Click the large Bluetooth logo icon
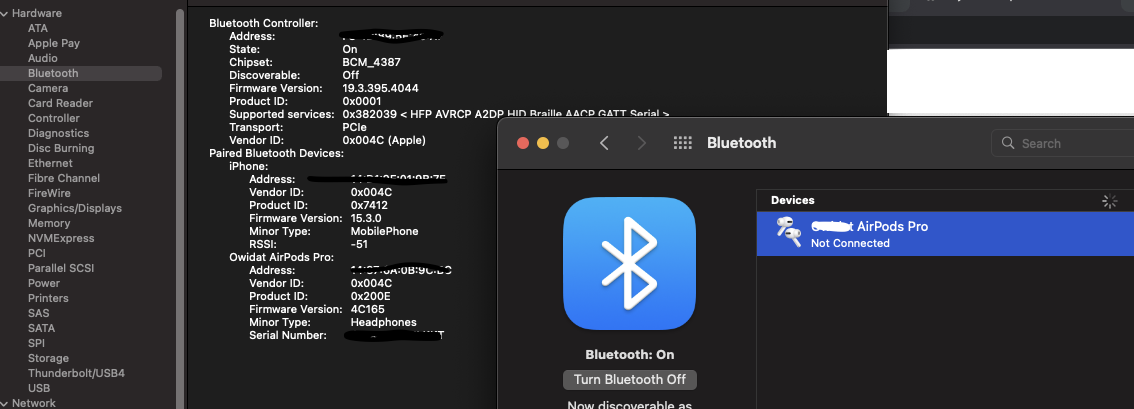The image size is (1134, 409). pyautogui.click(x=629, y=263)
